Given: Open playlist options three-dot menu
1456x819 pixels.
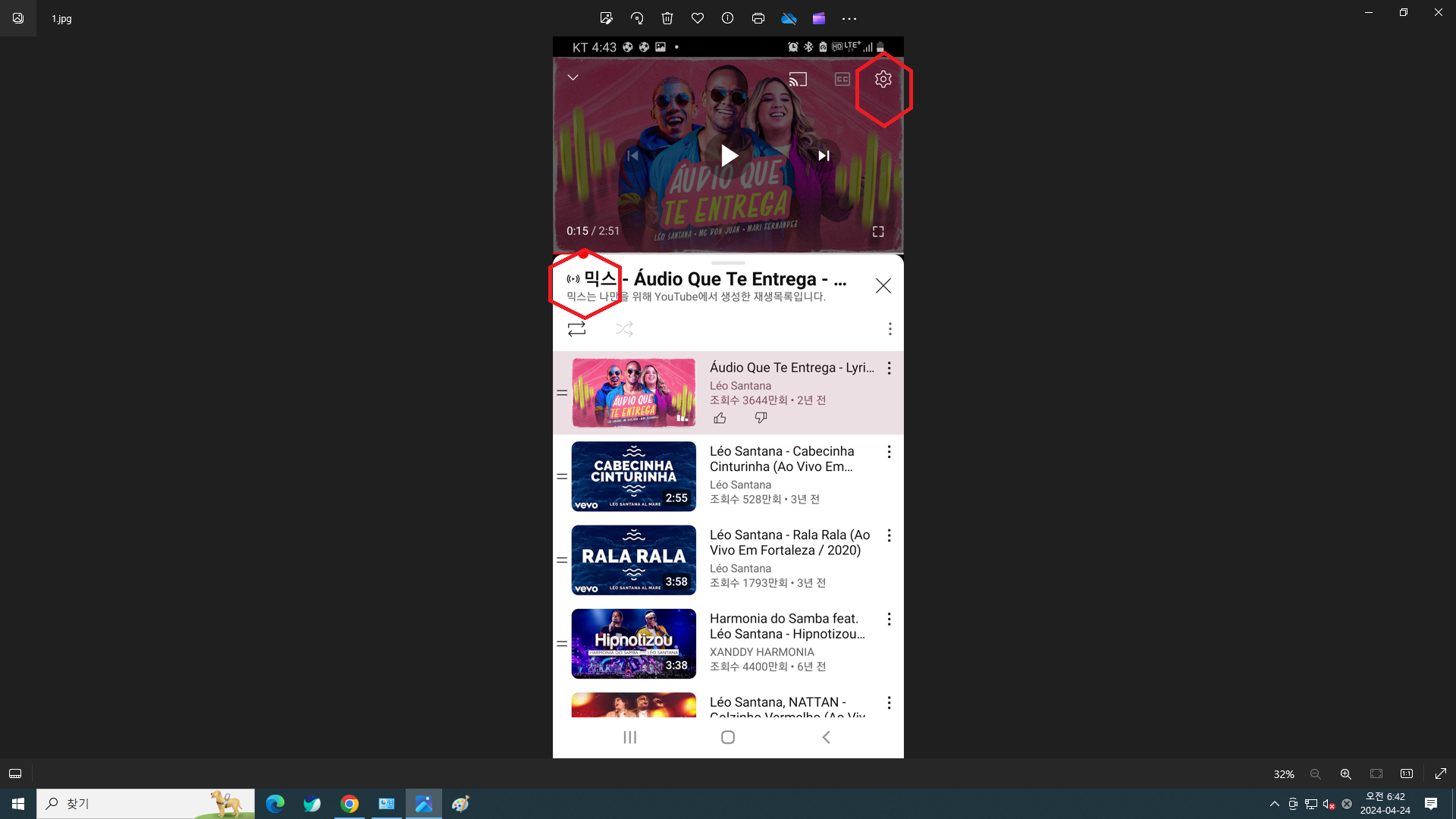Looking at the screenshot, I should (890, 328).
